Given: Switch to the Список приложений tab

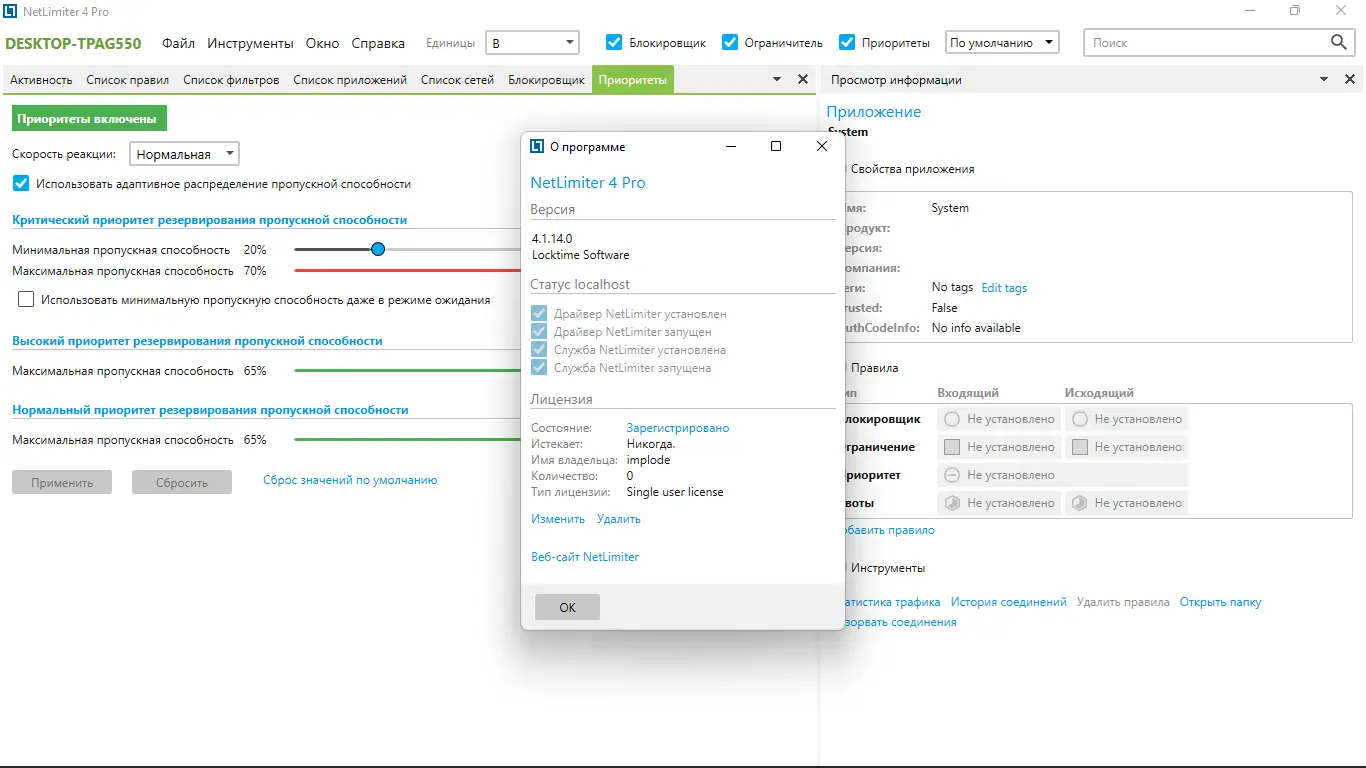Looking at the screenshot, I should [x=350, y=80].
